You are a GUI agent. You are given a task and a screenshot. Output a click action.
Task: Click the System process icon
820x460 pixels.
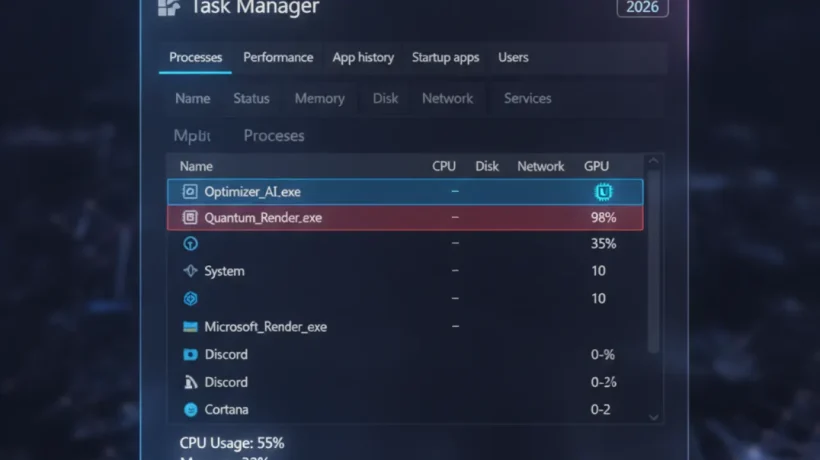click(190, 271)
